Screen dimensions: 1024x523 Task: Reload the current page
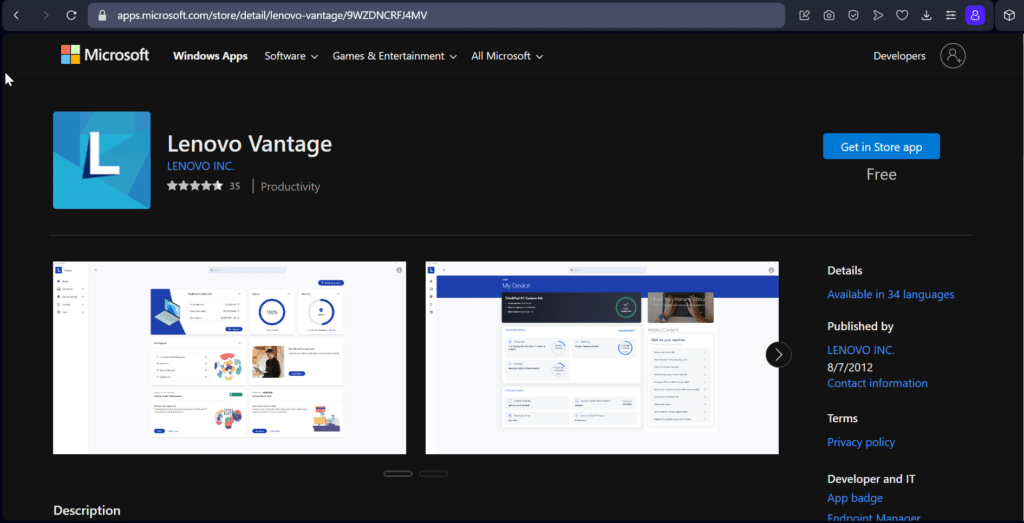pos(72,15)
